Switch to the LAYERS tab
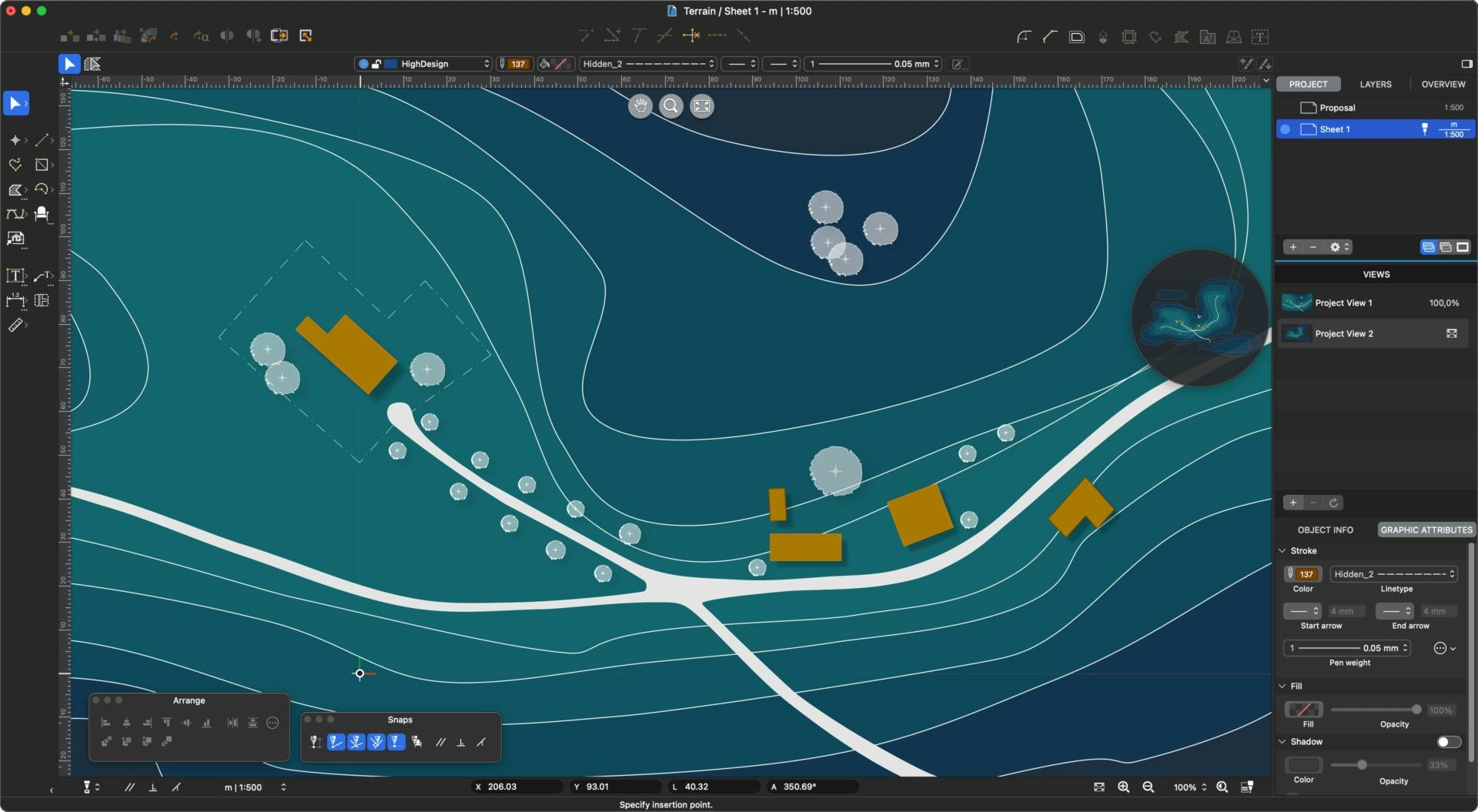Screen dimensions: 1478x812 click(1375, 84)
